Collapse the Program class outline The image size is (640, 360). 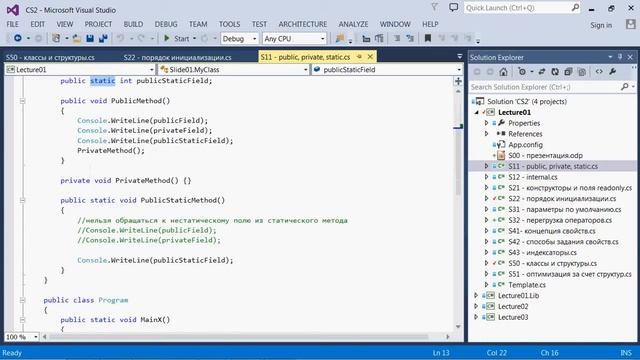point(22,300)
